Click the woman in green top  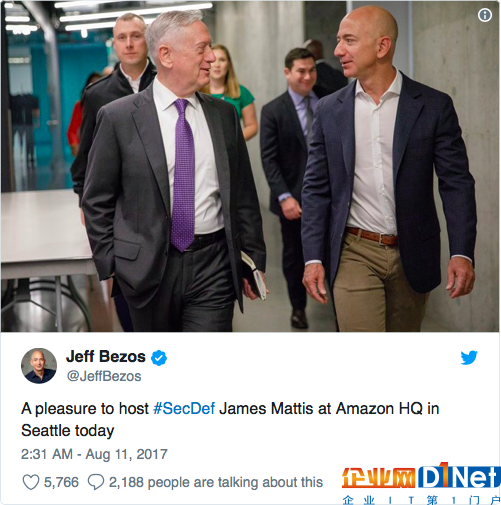(233, 90)
